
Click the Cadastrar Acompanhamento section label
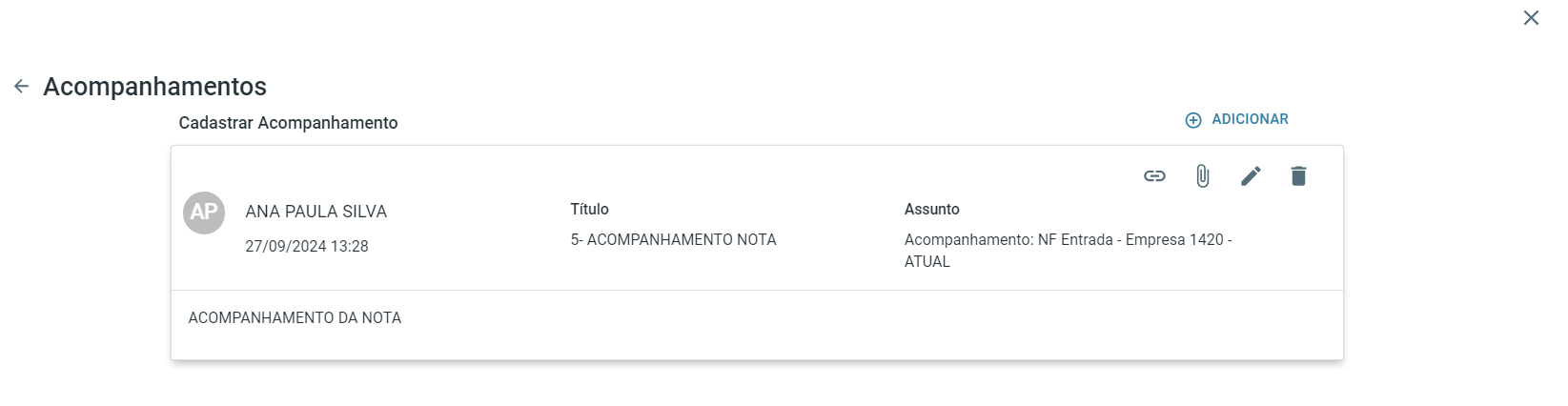pyautogui.click(x=288, y=123)
